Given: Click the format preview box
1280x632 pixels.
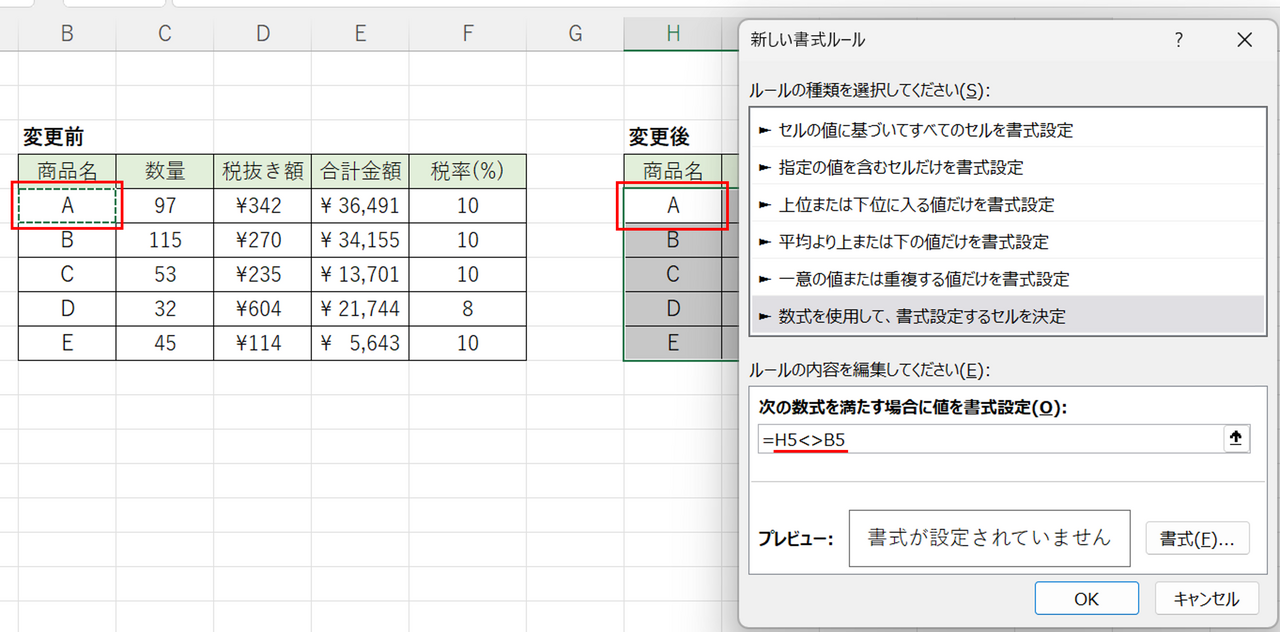Looking at the screenshot, I should [989, 538].
